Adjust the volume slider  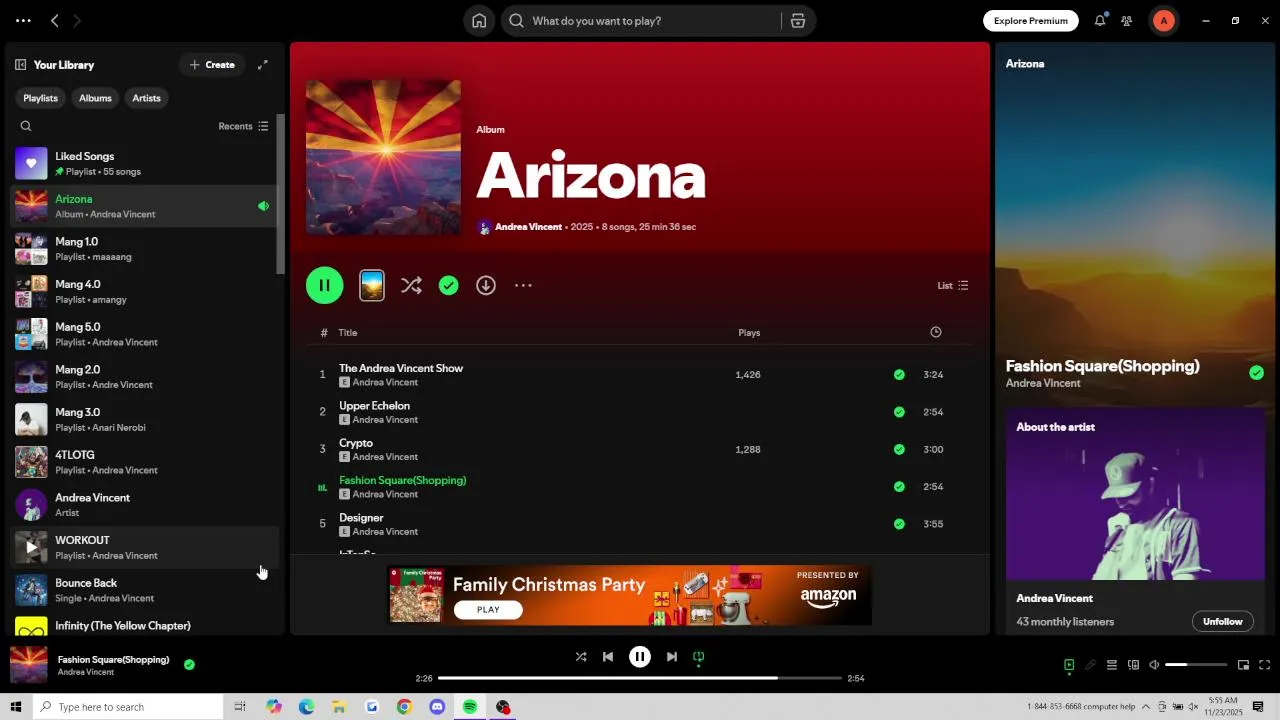click(1196, 665)
